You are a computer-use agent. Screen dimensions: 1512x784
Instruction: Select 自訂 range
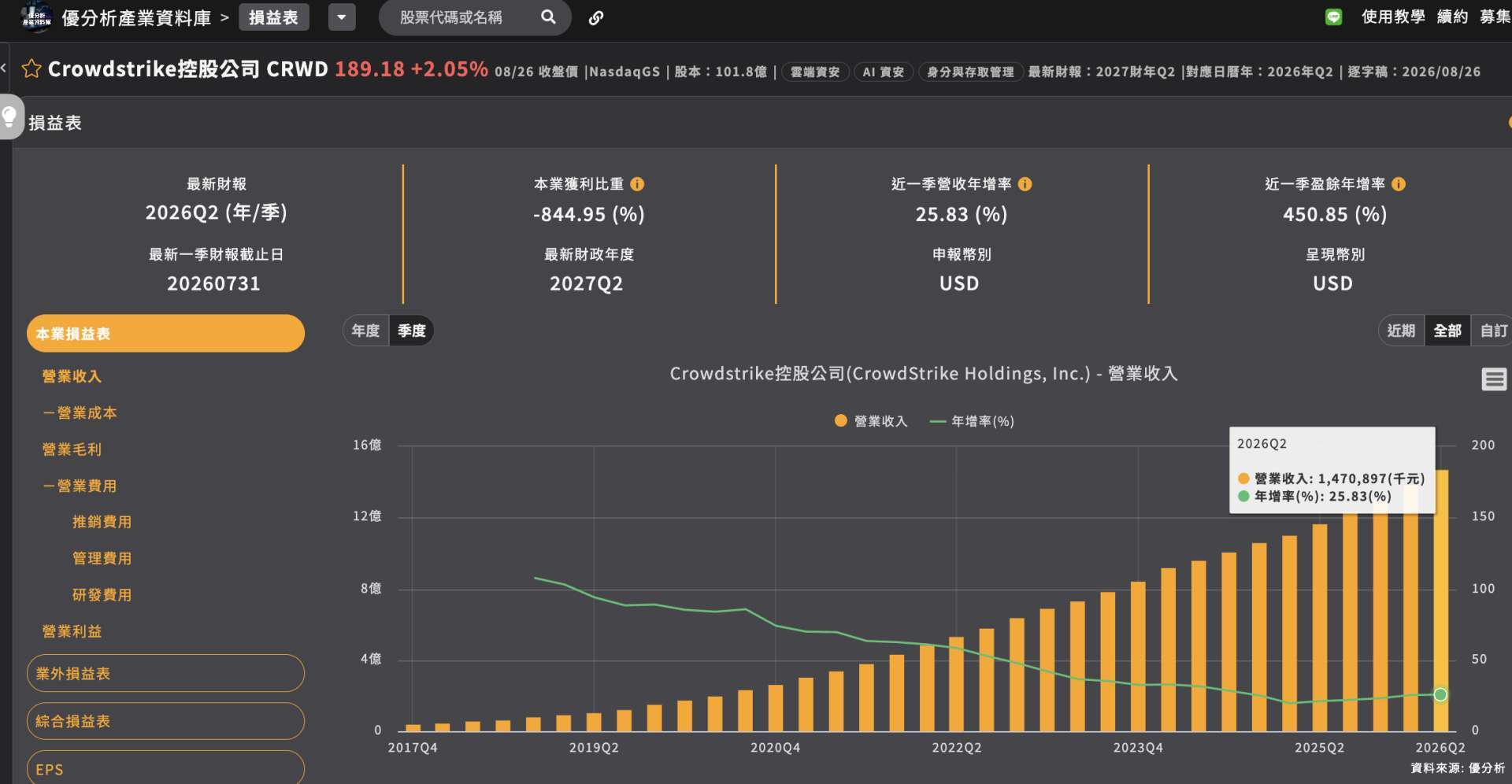tap(1493, 331)
